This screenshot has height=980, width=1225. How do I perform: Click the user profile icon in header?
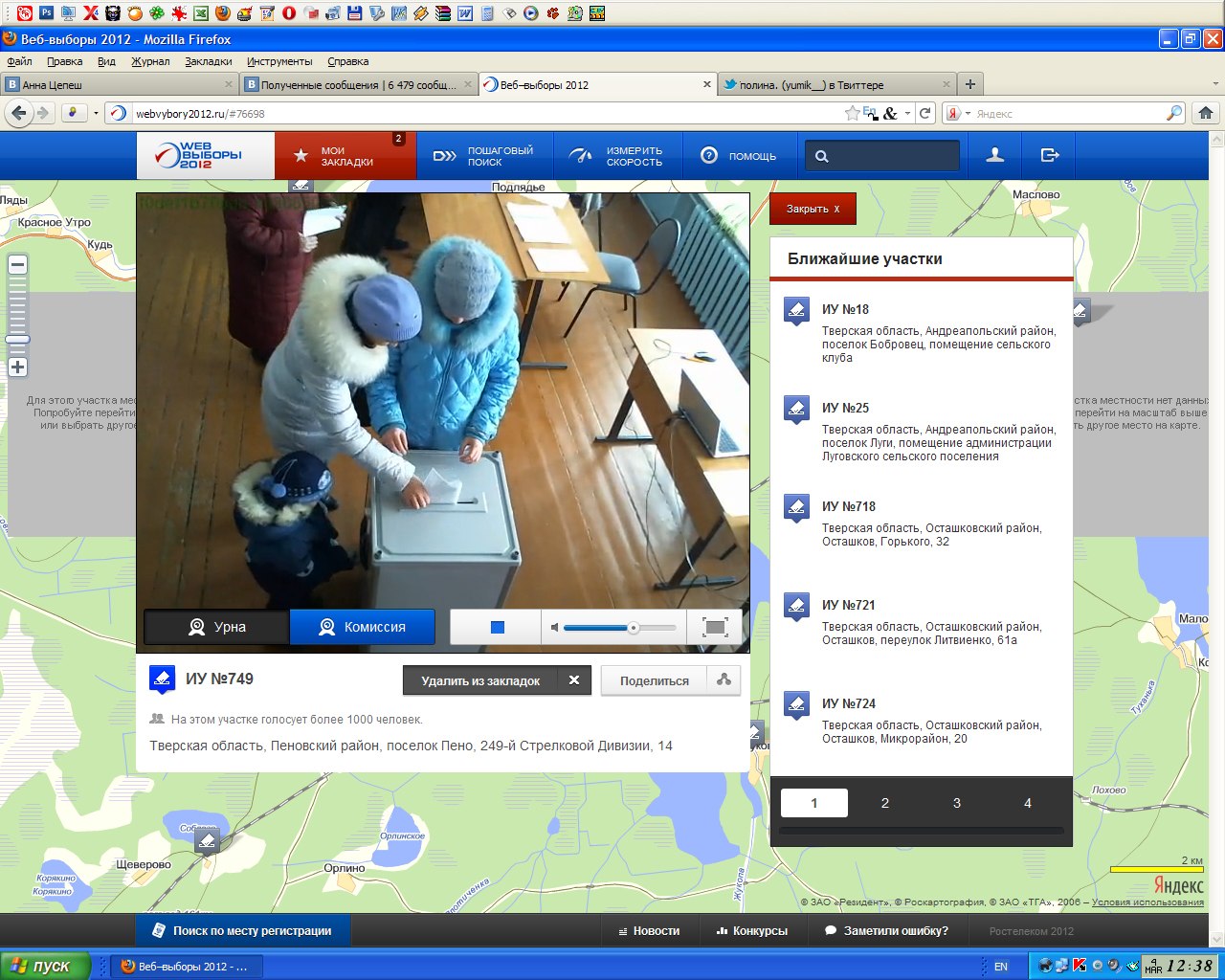pyautogui.click(x=995, y=155)
